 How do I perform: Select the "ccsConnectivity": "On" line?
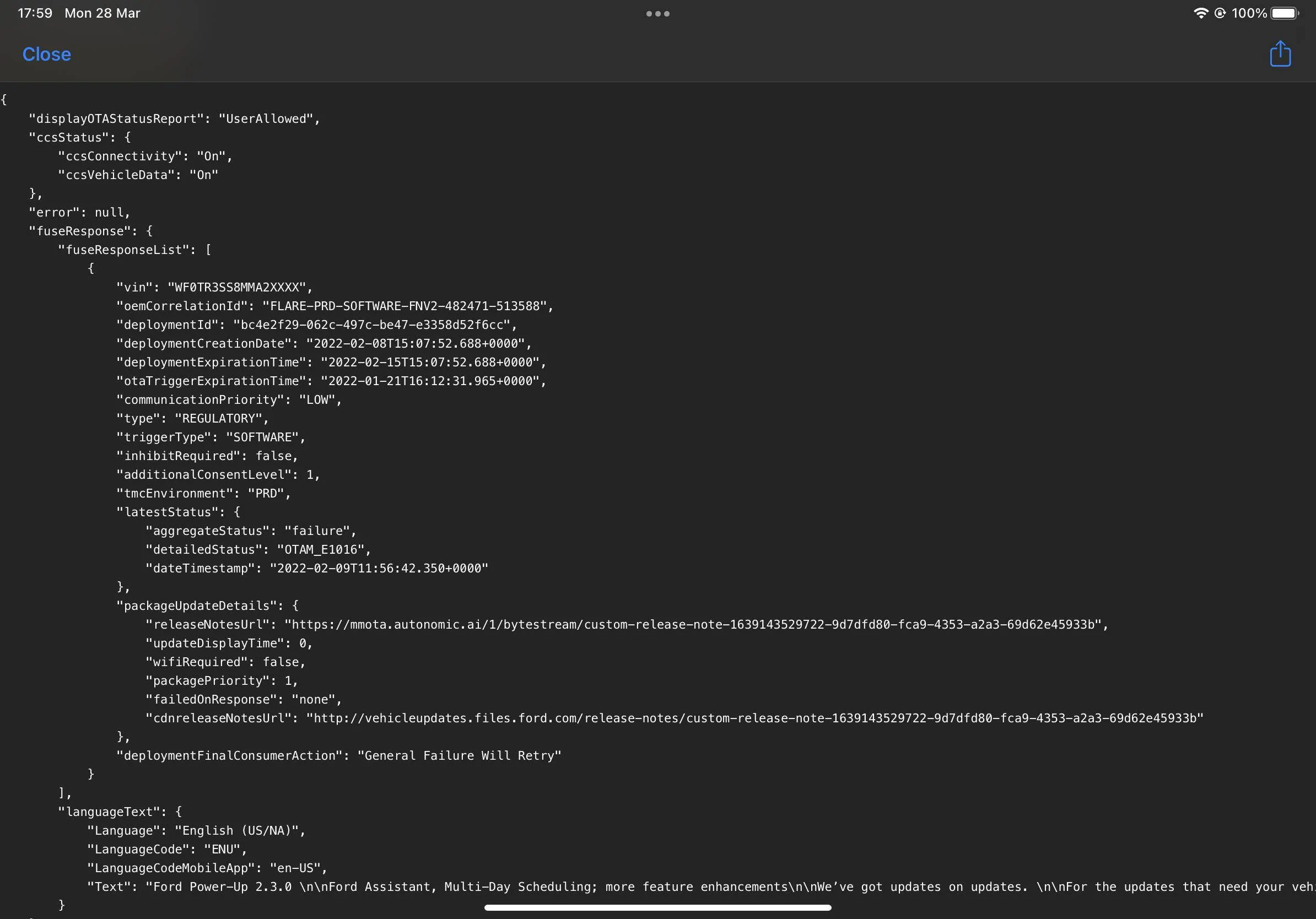[145, 156]
